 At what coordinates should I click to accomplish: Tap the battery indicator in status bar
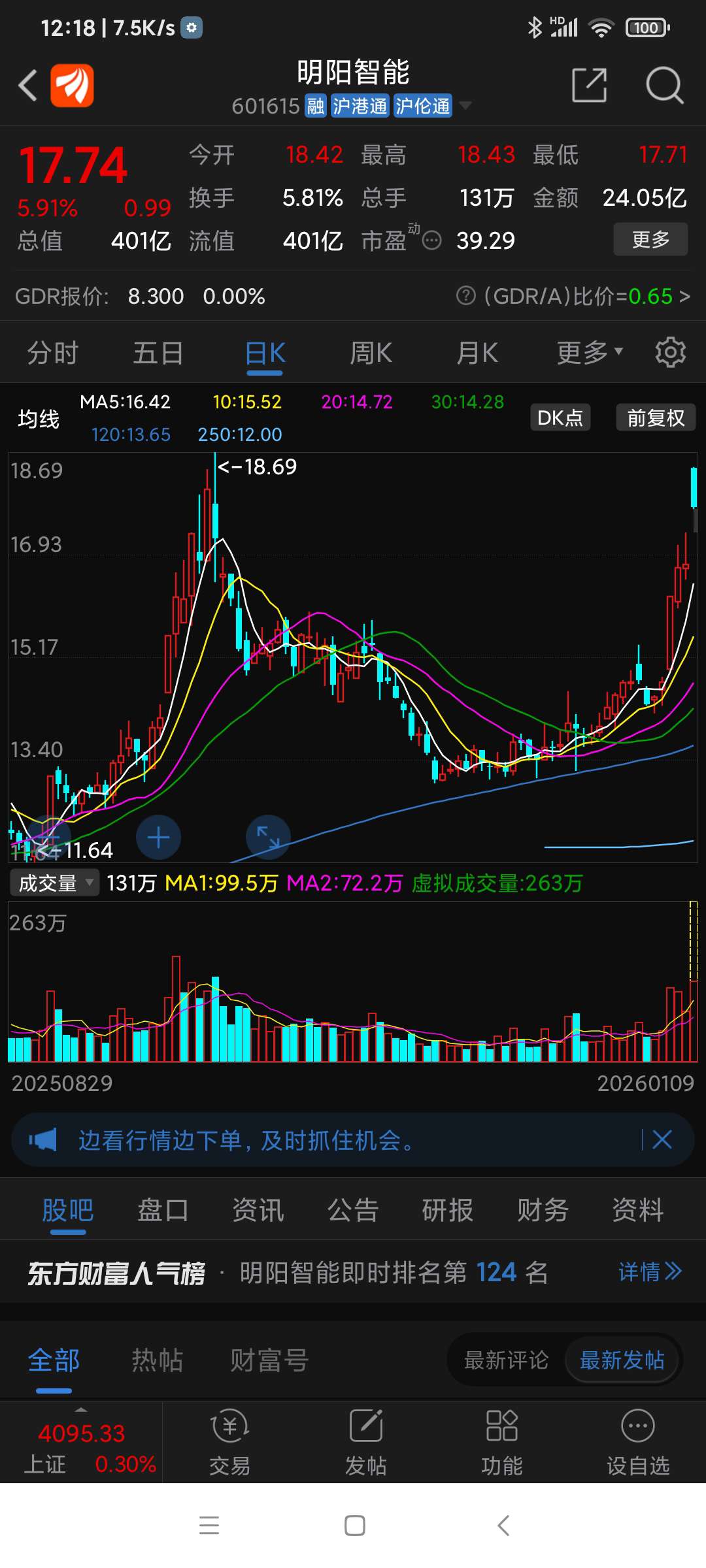[647, 27]
